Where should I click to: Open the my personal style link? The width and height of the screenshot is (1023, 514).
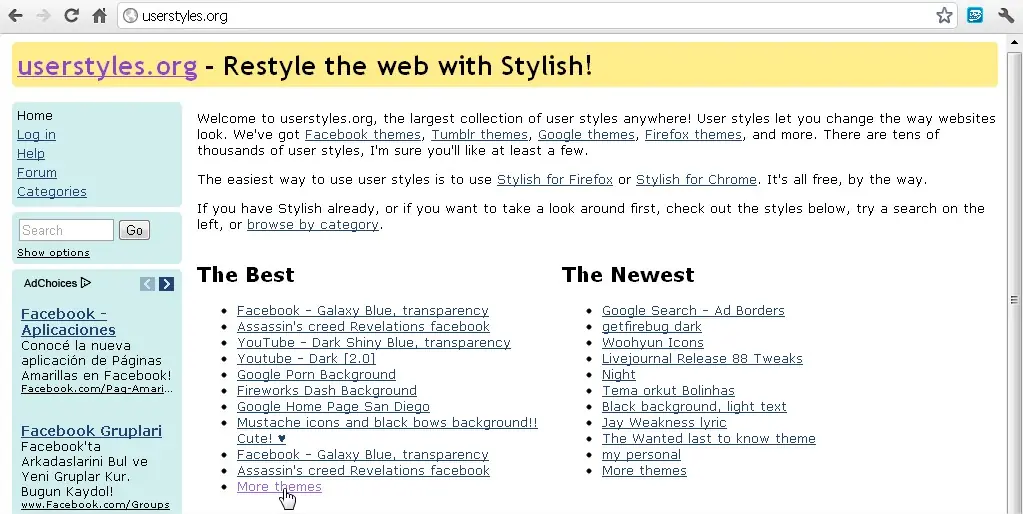641,455
